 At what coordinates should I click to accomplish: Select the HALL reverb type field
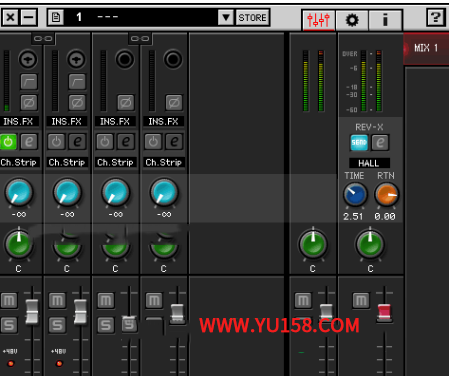pyautogui.click(x=369, y=163)
